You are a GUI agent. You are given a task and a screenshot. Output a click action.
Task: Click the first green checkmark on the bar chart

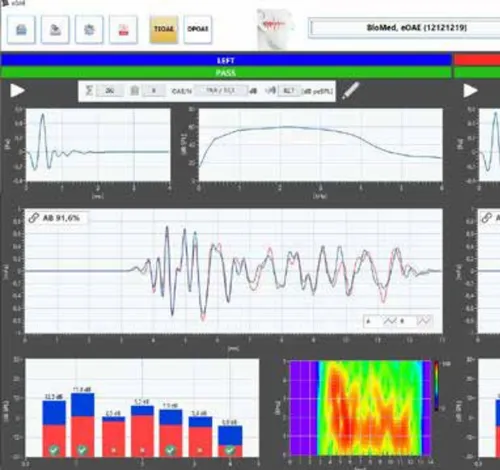pyautogui.click(x=54, y=450)
